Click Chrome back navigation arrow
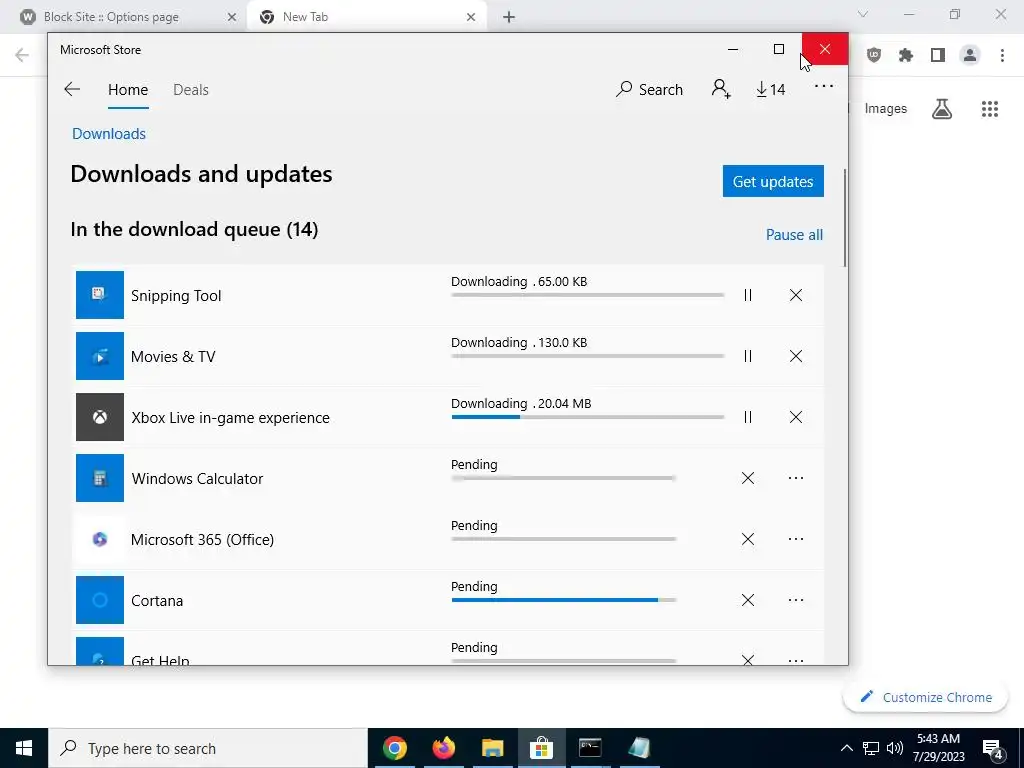 [22, 55]
